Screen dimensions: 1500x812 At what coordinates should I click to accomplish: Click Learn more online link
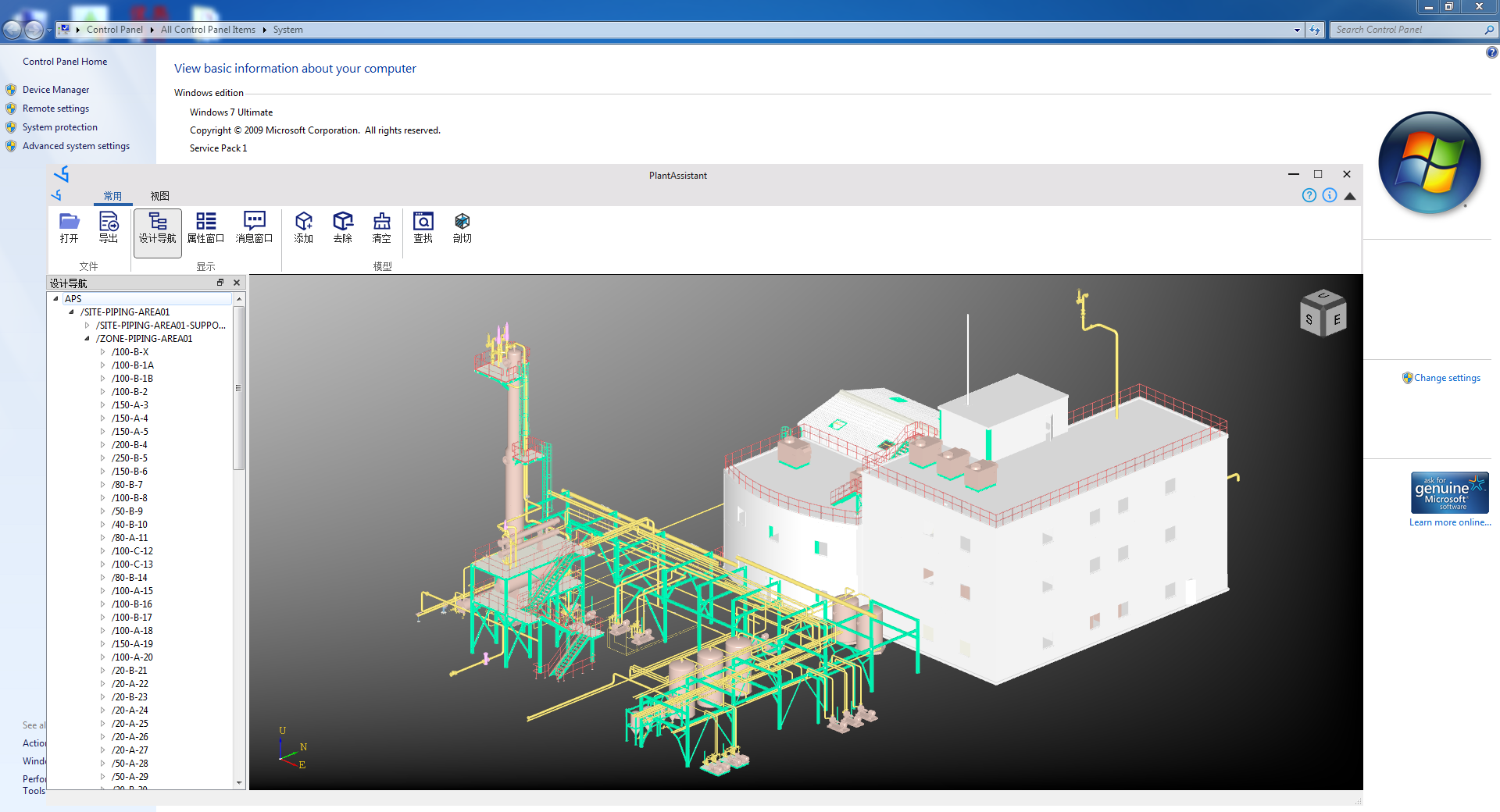click(1450, 522)
